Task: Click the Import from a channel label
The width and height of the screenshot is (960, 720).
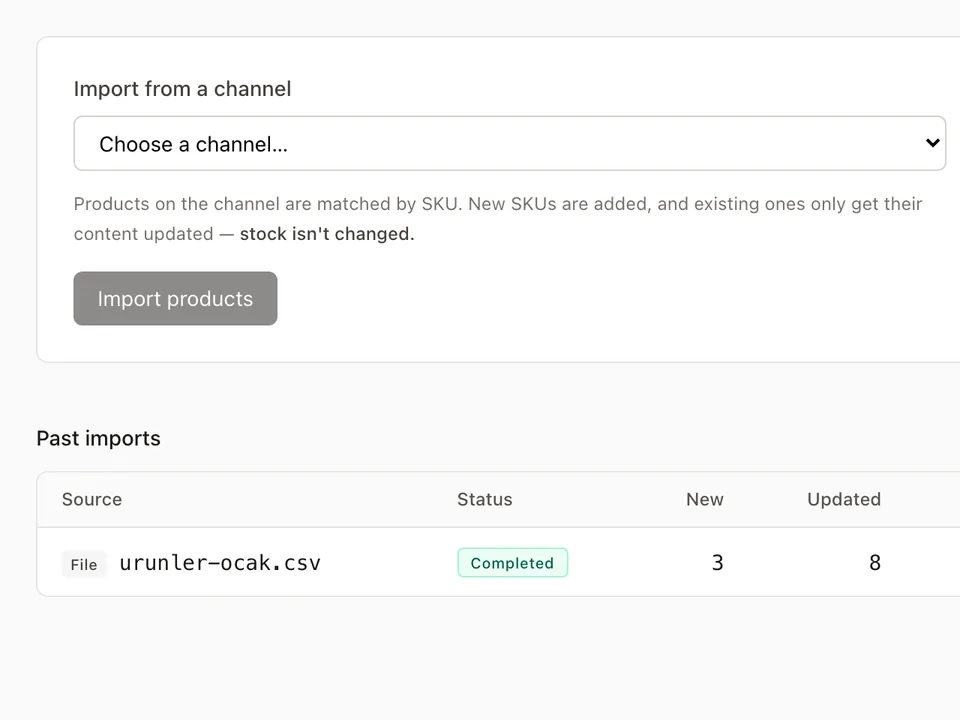Action: coord(182,89)
